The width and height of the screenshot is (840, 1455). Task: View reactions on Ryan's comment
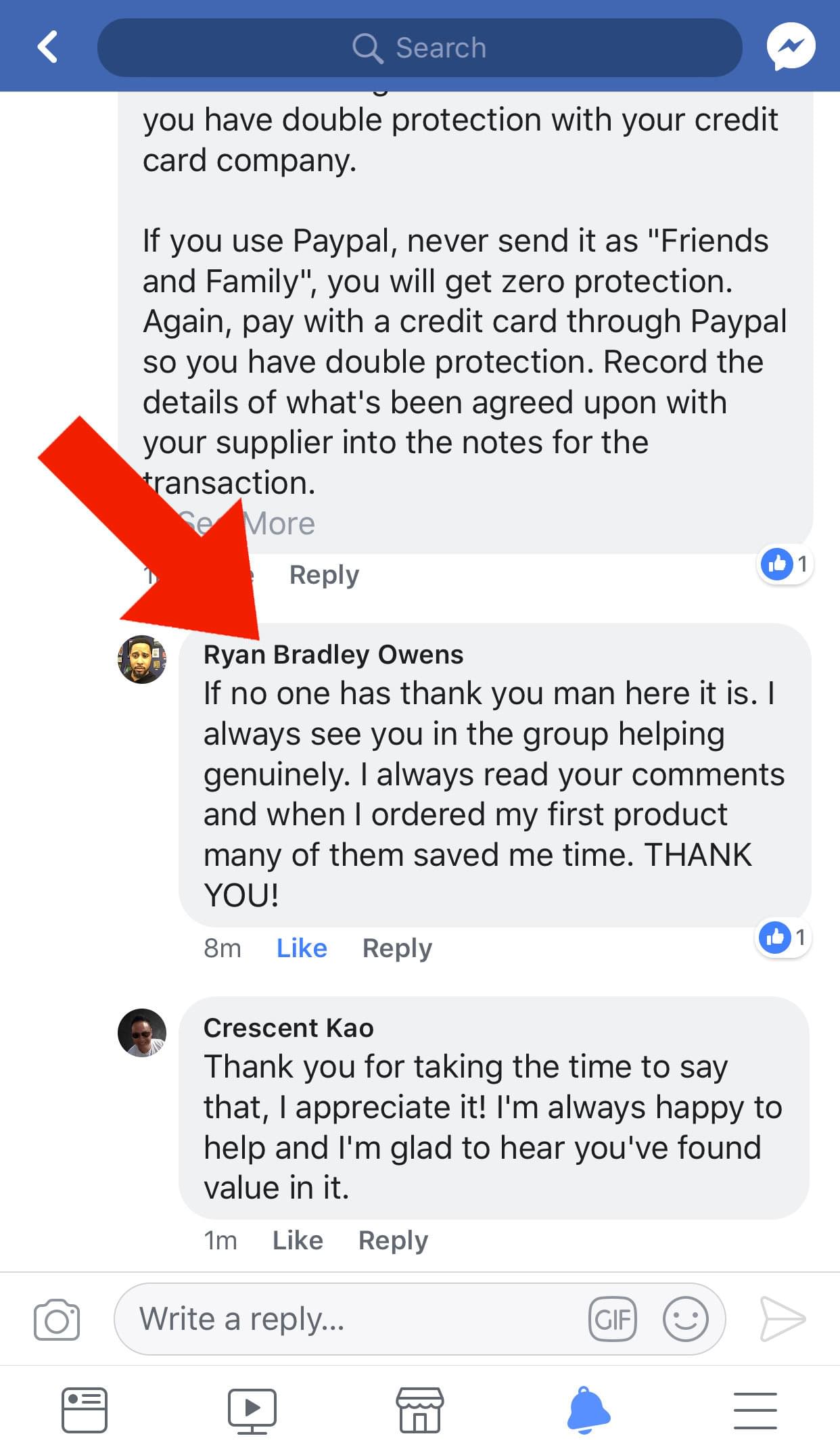pyautogui.click(x=783, y=938)
